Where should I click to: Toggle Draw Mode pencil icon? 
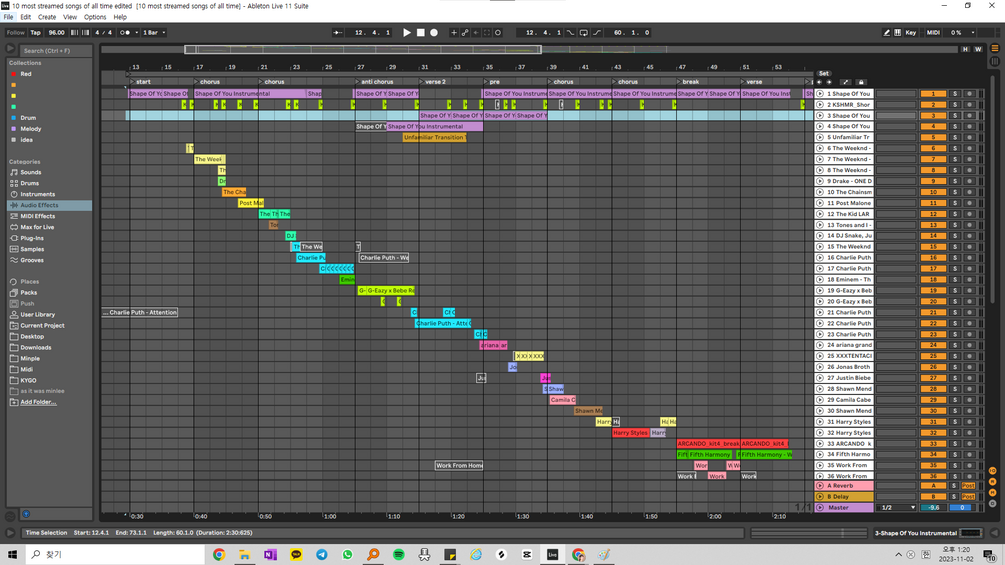click(x=886, y=32)
